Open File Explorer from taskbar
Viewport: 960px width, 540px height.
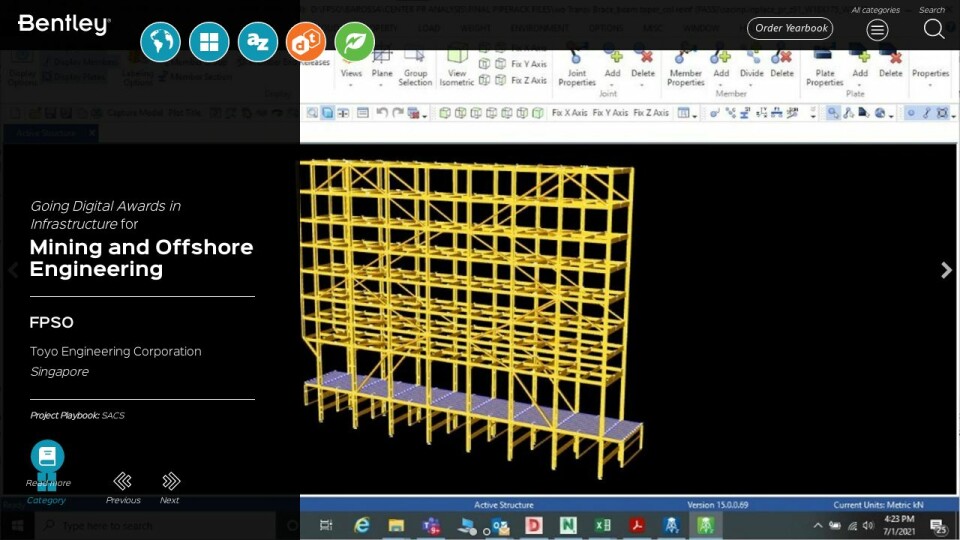(396, 525)
